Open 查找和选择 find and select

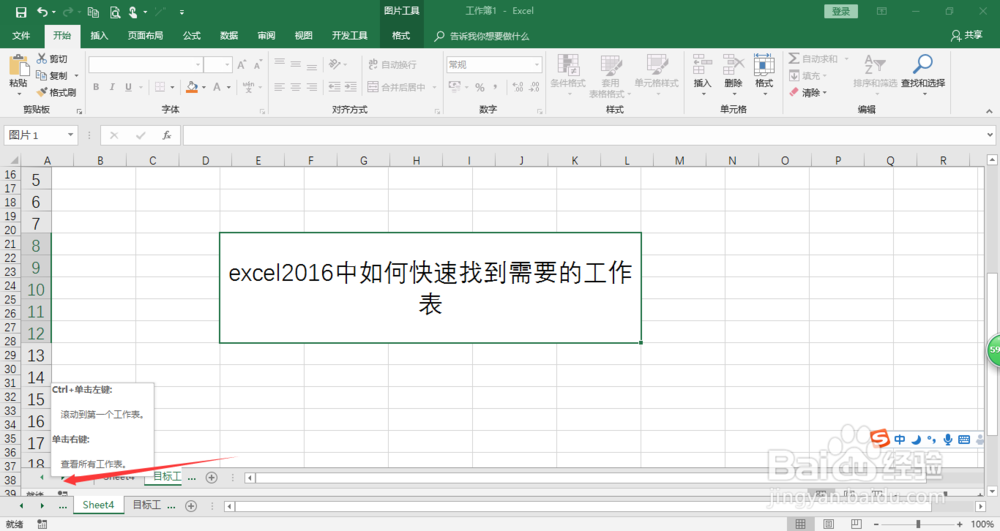pos(923,74)
